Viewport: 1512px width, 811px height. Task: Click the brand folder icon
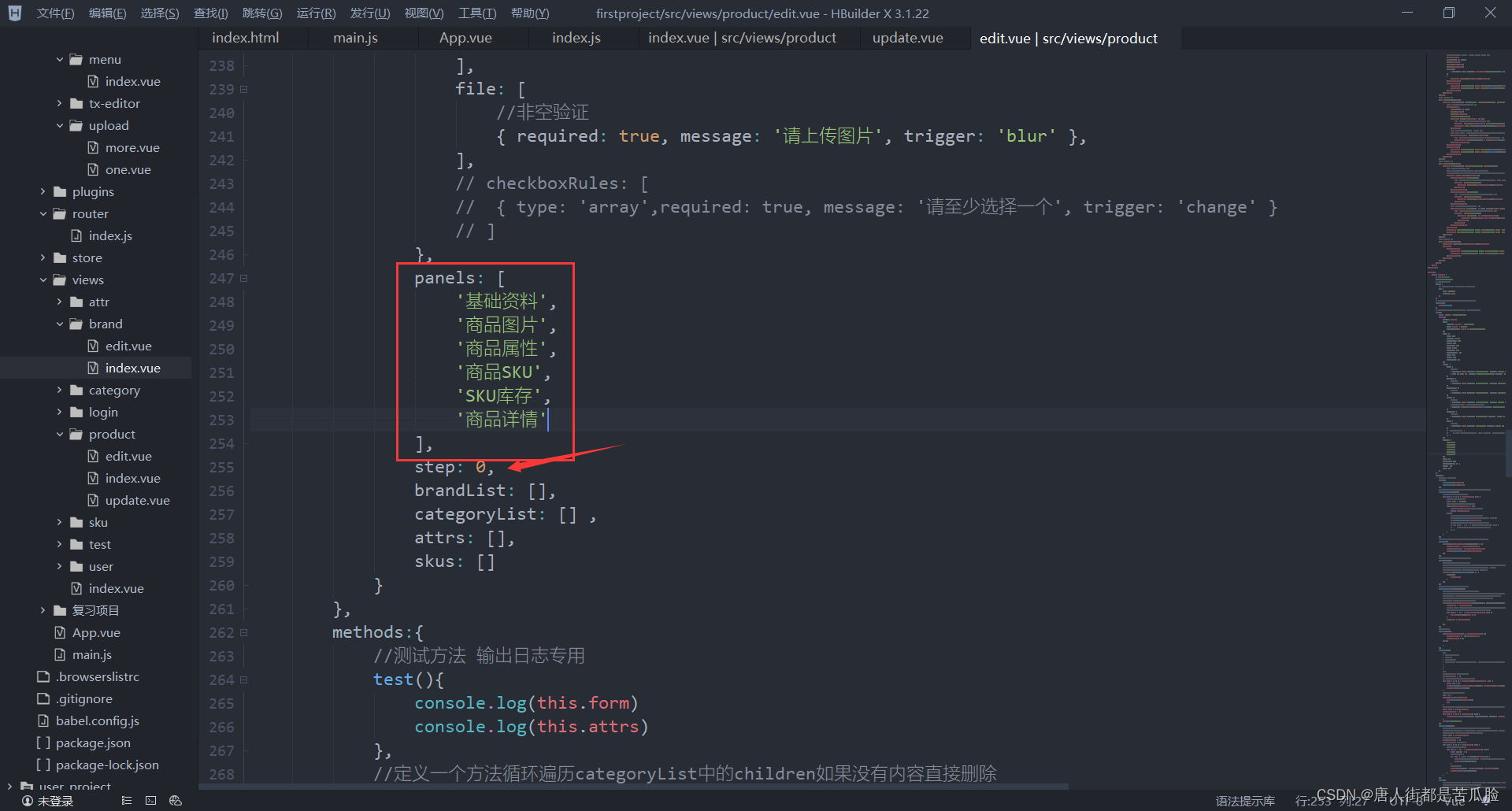pos(76,324)
